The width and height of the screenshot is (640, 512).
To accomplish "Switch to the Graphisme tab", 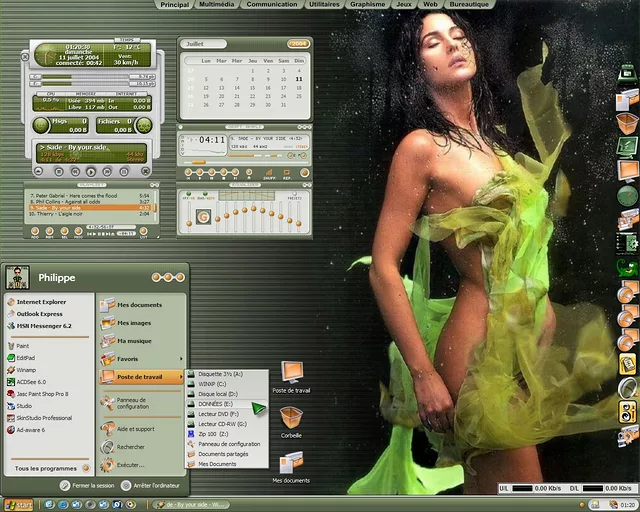I will [x=369, y=4].
